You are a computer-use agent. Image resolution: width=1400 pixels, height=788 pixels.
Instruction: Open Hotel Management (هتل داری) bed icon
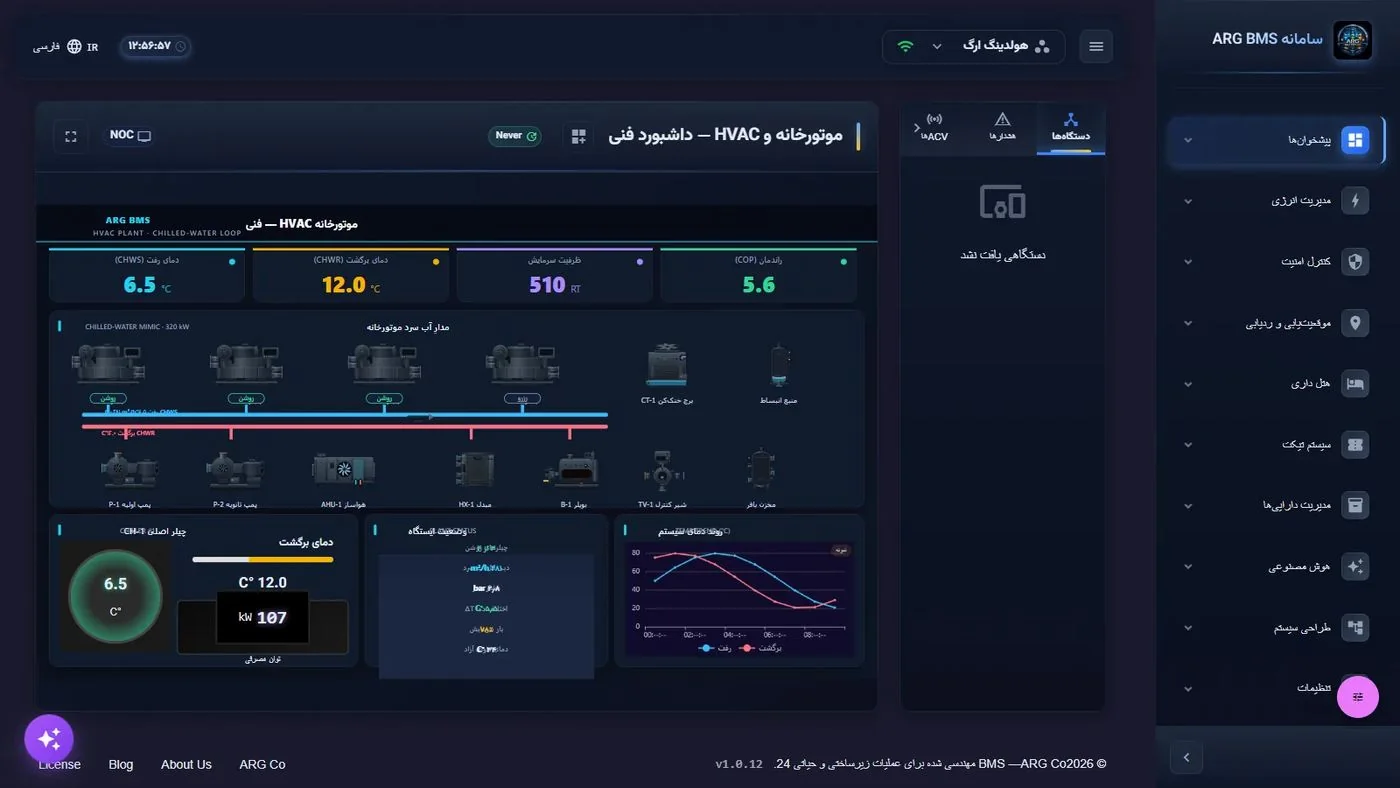click(1355, 384)
